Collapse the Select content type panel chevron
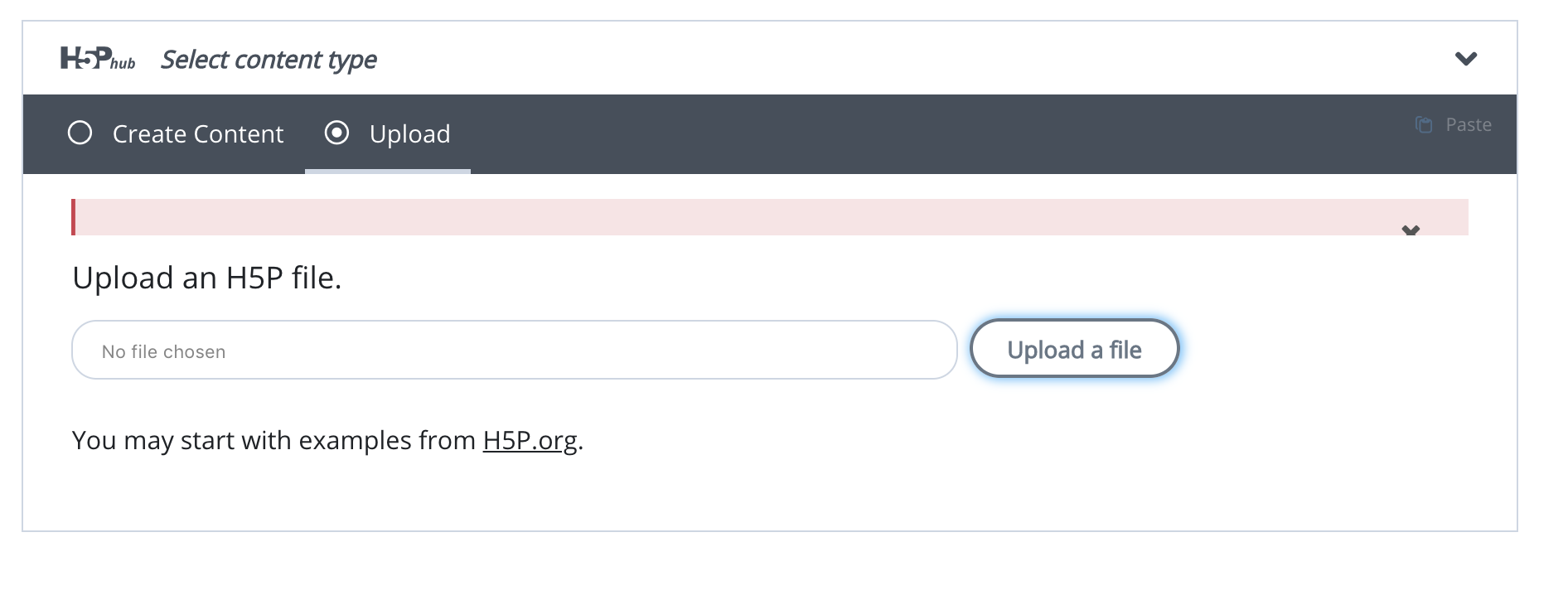Screen dimensions: 1568x605 coord(1466,59)
